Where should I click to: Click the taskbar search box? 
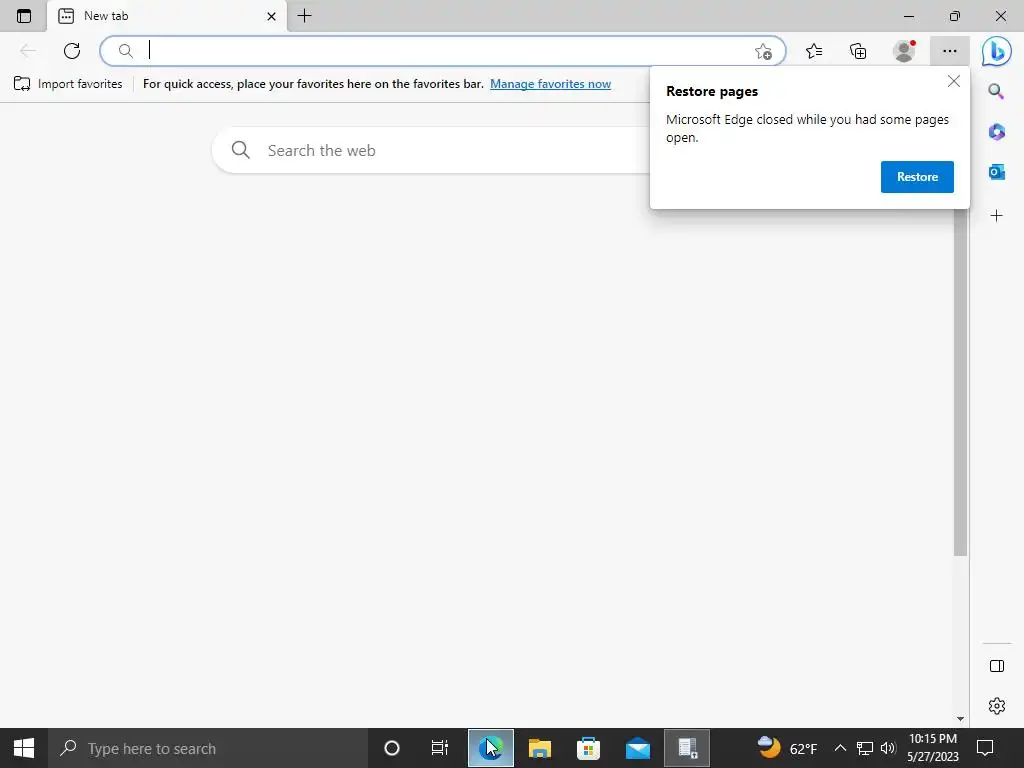point(208,748)
